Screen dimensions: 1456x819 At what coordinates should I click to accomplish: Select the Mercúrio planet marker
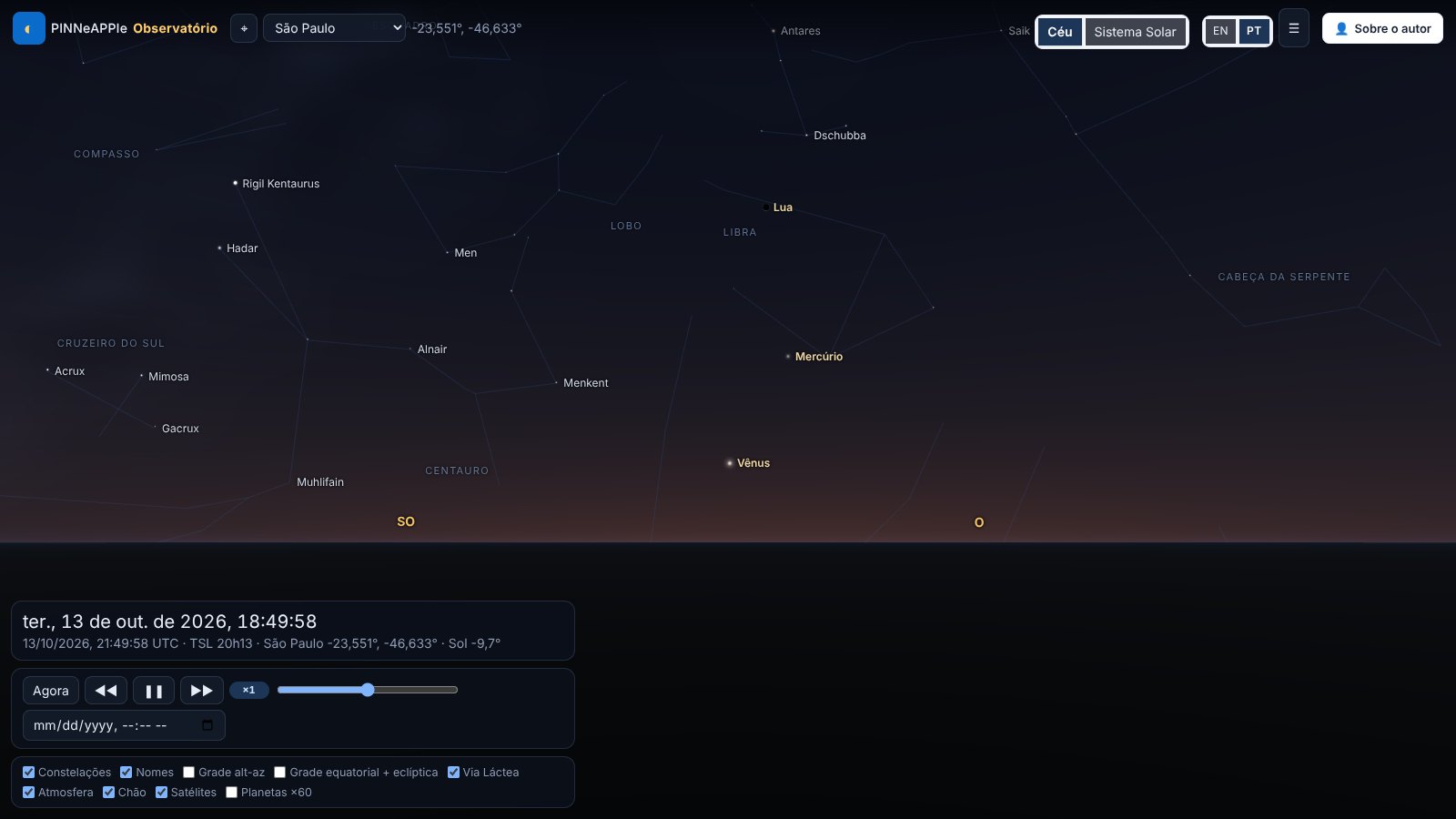click(x=788, y=357)
